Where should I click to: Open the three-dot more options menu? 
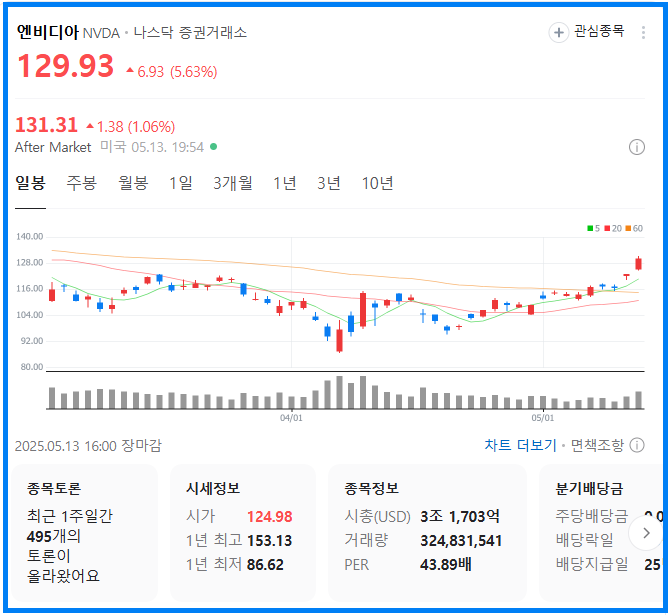[x=643, y=32]
